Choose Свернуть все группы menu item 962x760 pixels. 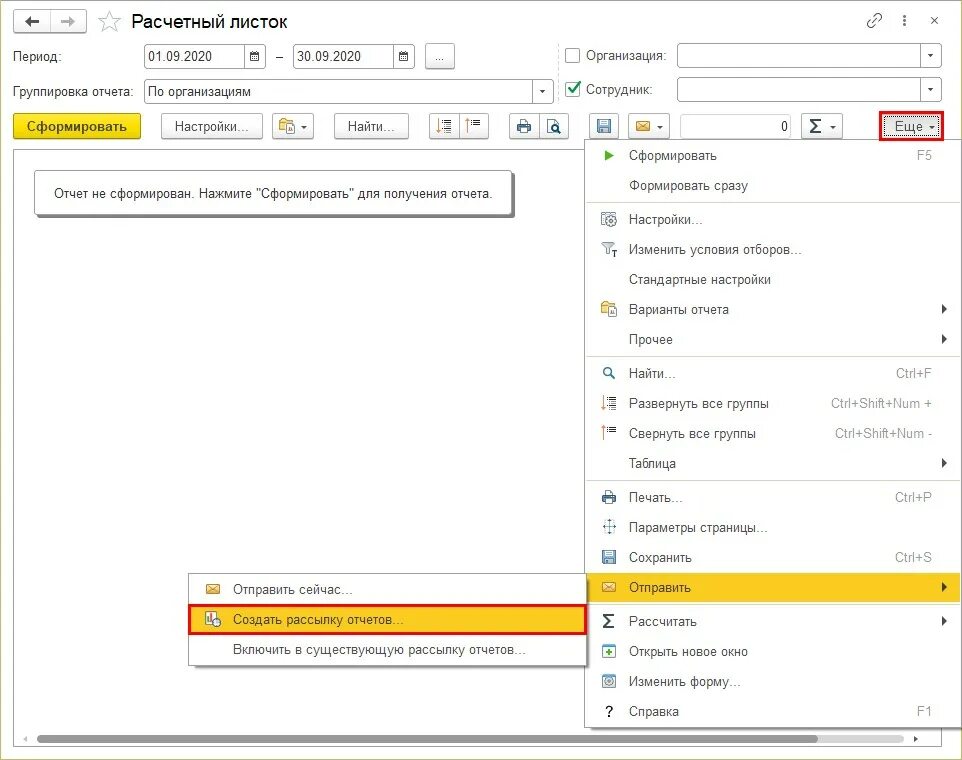click(x=773, y=434)
